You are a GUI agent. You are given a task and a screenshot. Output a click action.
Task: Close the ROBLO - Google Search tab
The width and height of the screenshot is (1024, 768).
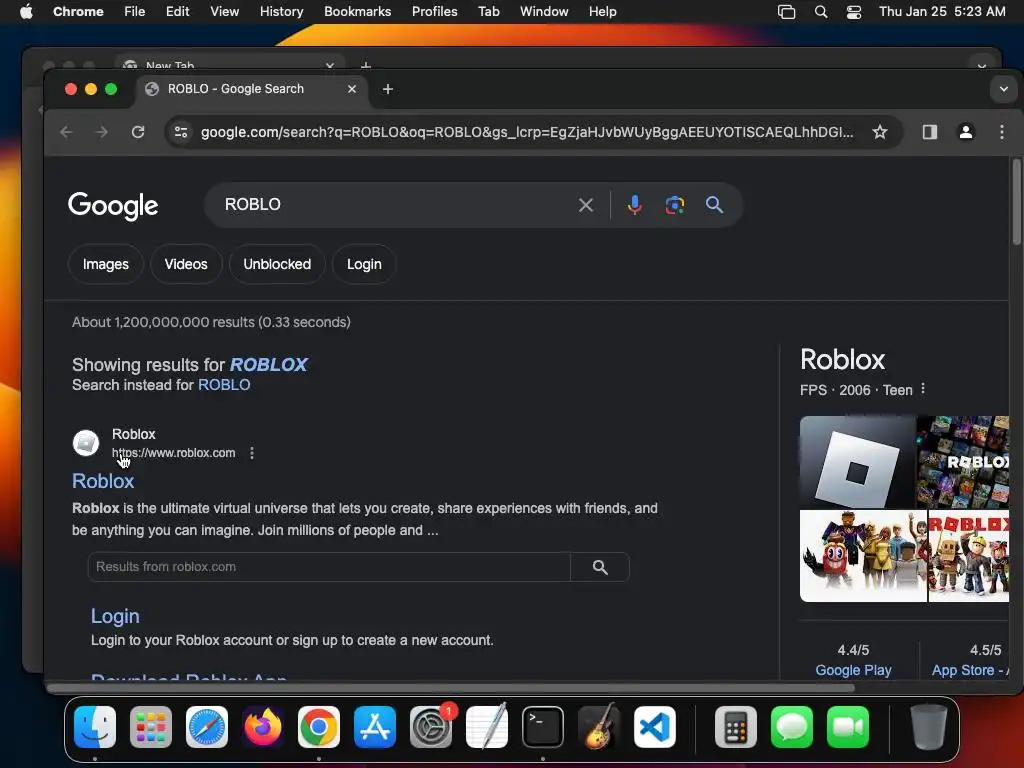coord(352,89)
